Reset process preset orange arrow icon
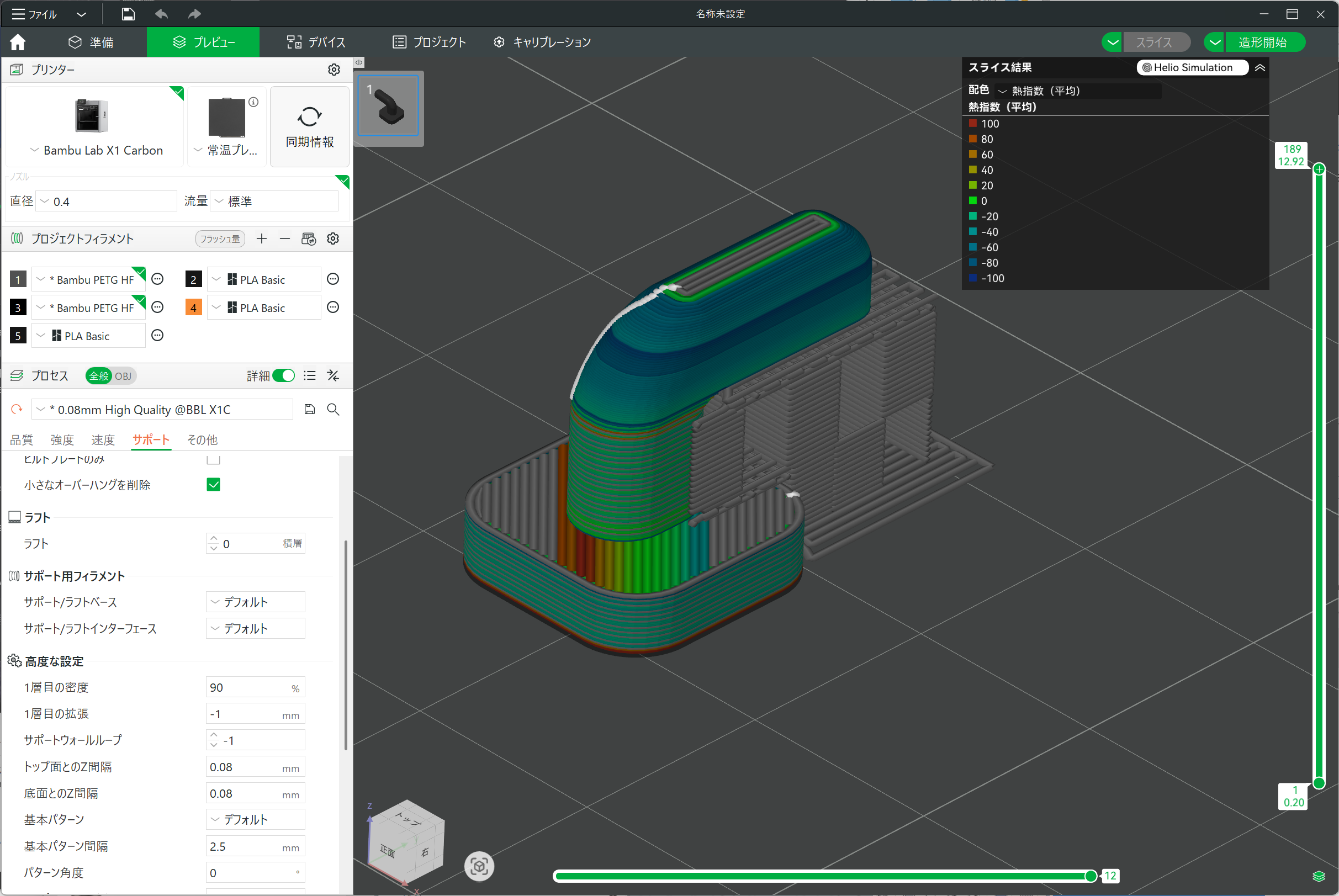This screenshot has width=1339, height=896. tap(17, 409)
